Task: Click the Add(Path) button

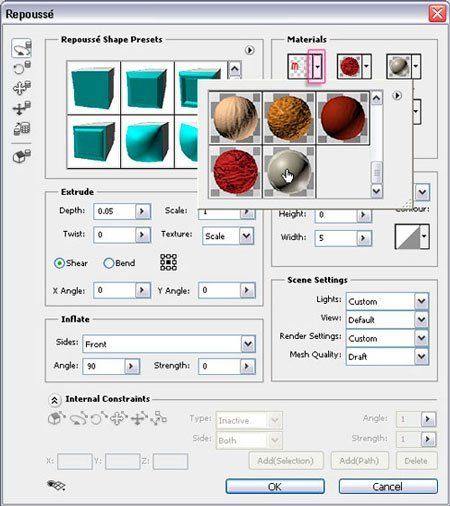Action: (359, 461)
